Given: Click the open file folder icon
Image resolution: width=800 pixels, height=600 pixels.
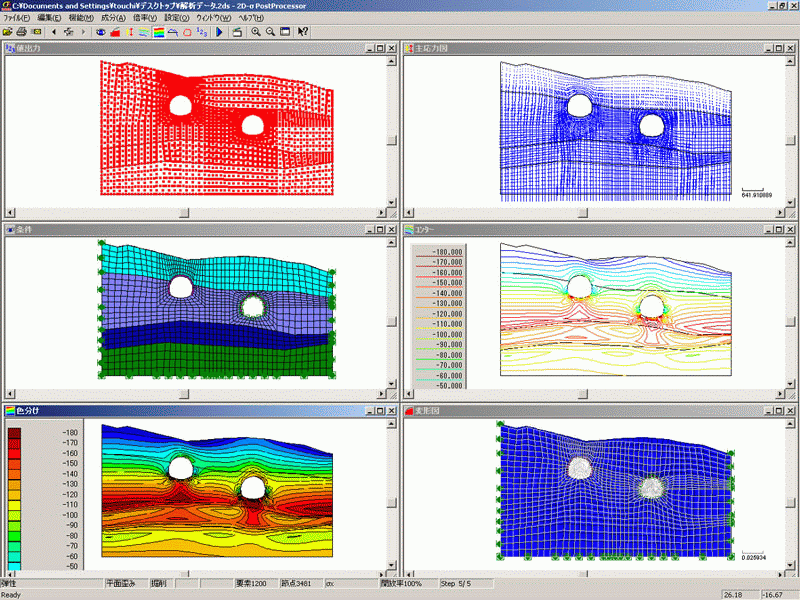Looking at the screenshot, I should click(8, 32).
